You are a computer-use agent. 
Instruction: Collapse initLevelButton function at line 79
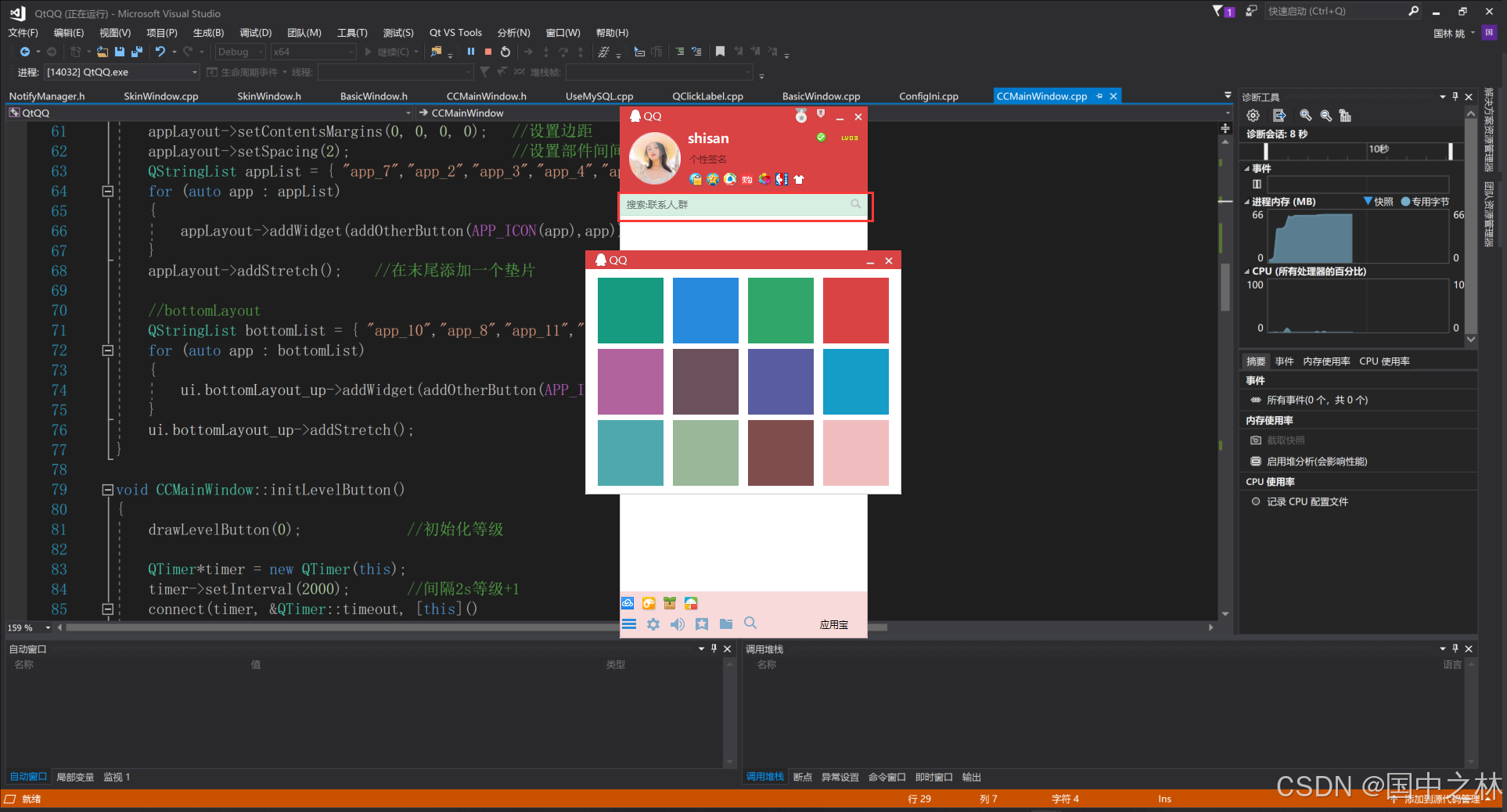tap(108, 490)
